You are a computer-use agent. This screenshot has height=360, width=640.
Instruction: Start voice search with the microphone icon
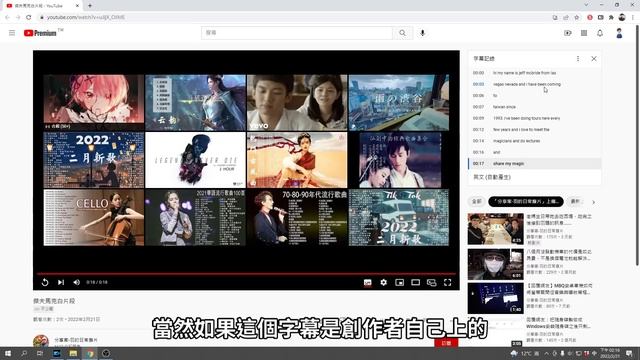click(x=422, y=33)
